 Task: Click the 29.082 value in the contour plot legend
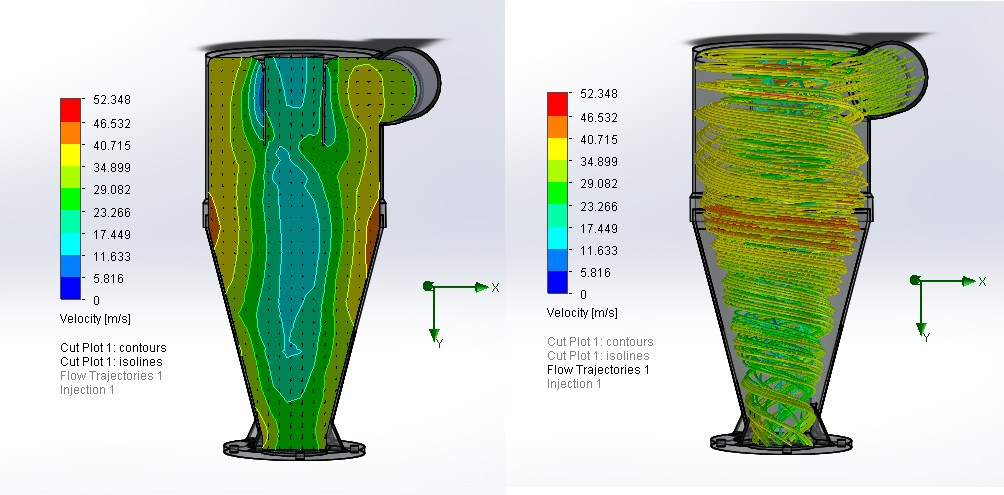112,190
